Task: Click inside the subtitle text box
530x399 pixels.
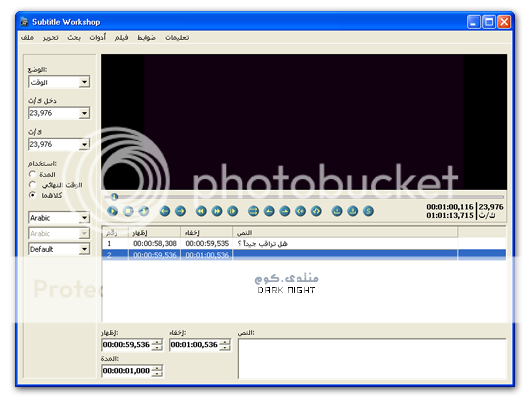Action: [x=372, y=358]
